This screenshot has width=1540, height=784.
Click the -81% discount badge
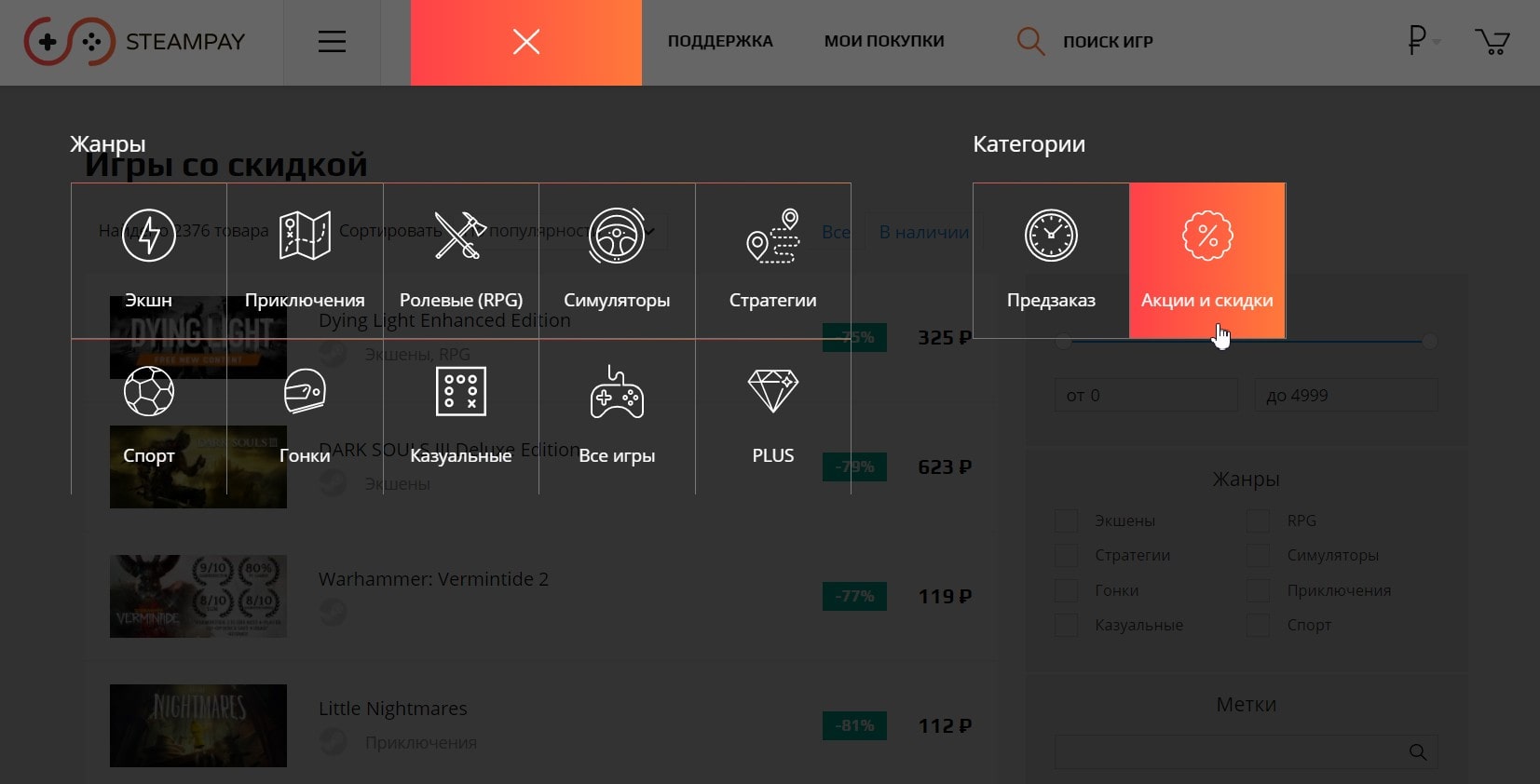(854, 725)
